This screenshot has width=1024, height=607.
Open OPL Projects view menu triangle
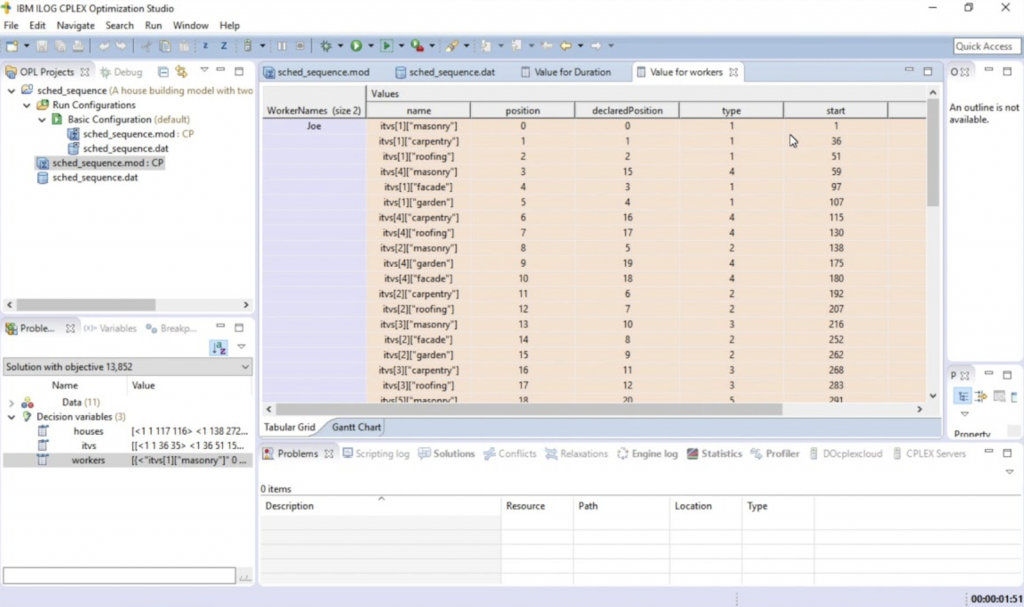[204, 70]
